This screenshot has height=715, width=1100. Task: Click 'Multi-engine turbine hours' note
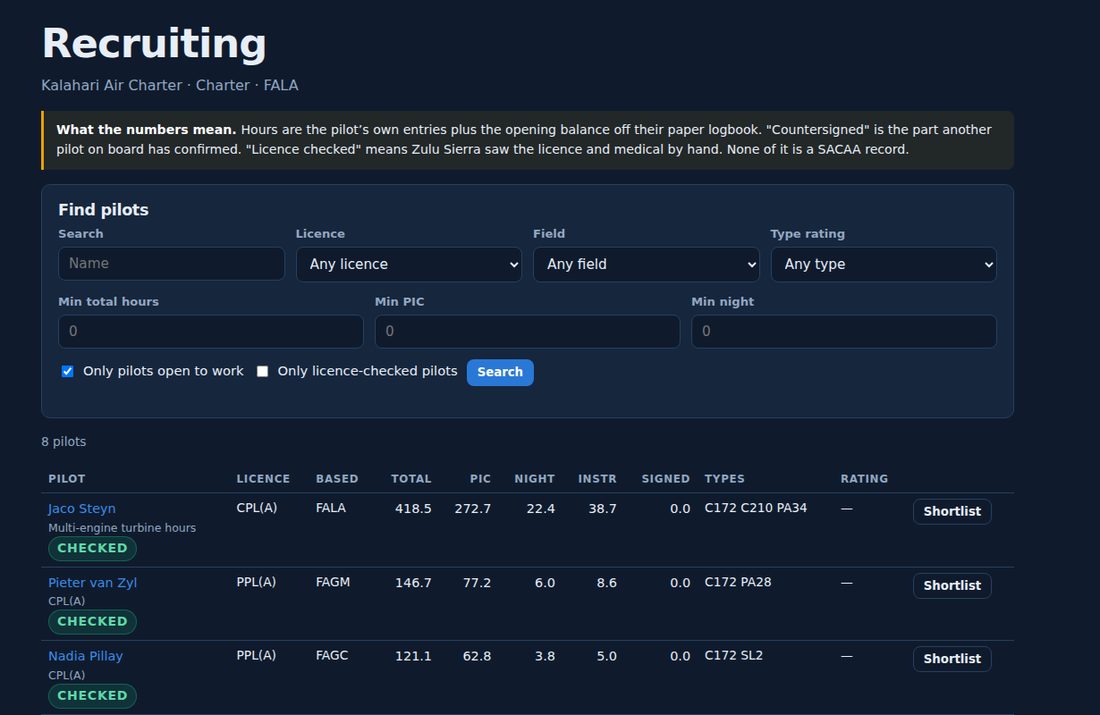[x=122, y=528]
